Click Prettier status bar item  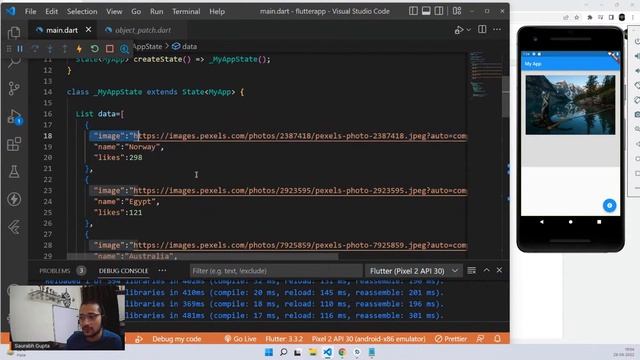pyautogui.click(x=451, y=339)
